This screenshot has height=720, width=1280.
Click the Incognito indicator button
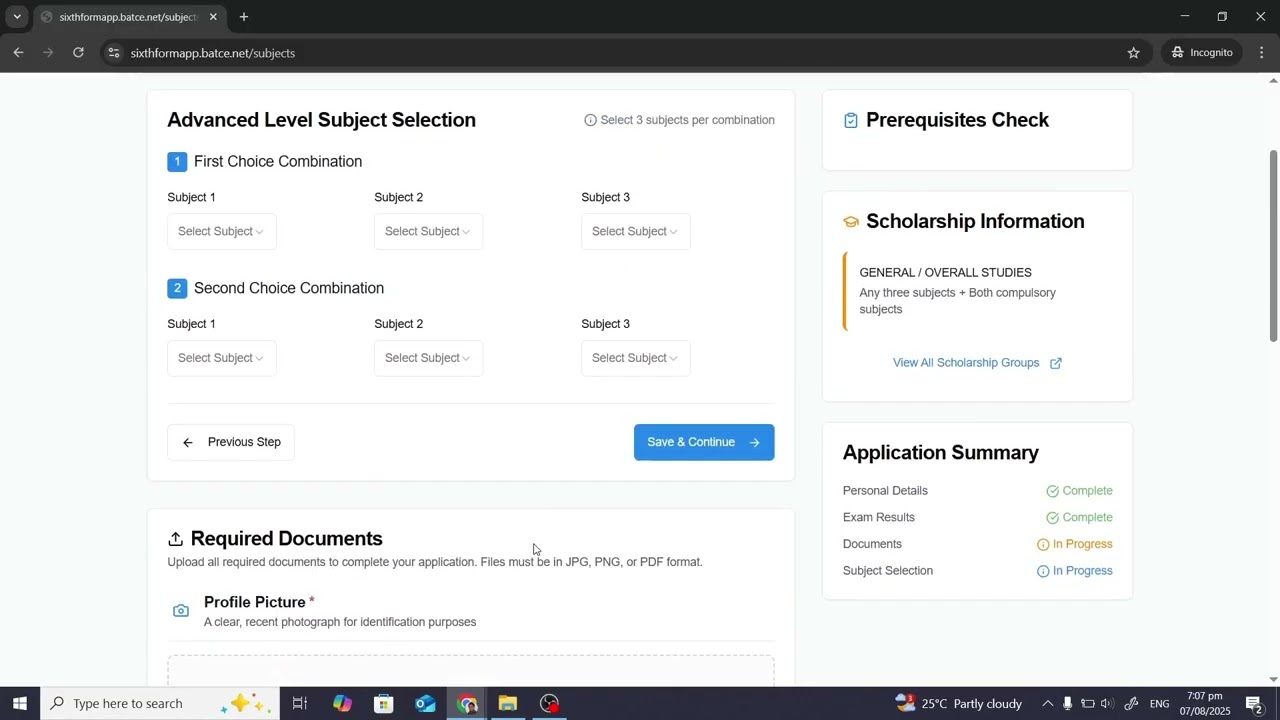click(1203, 52)
